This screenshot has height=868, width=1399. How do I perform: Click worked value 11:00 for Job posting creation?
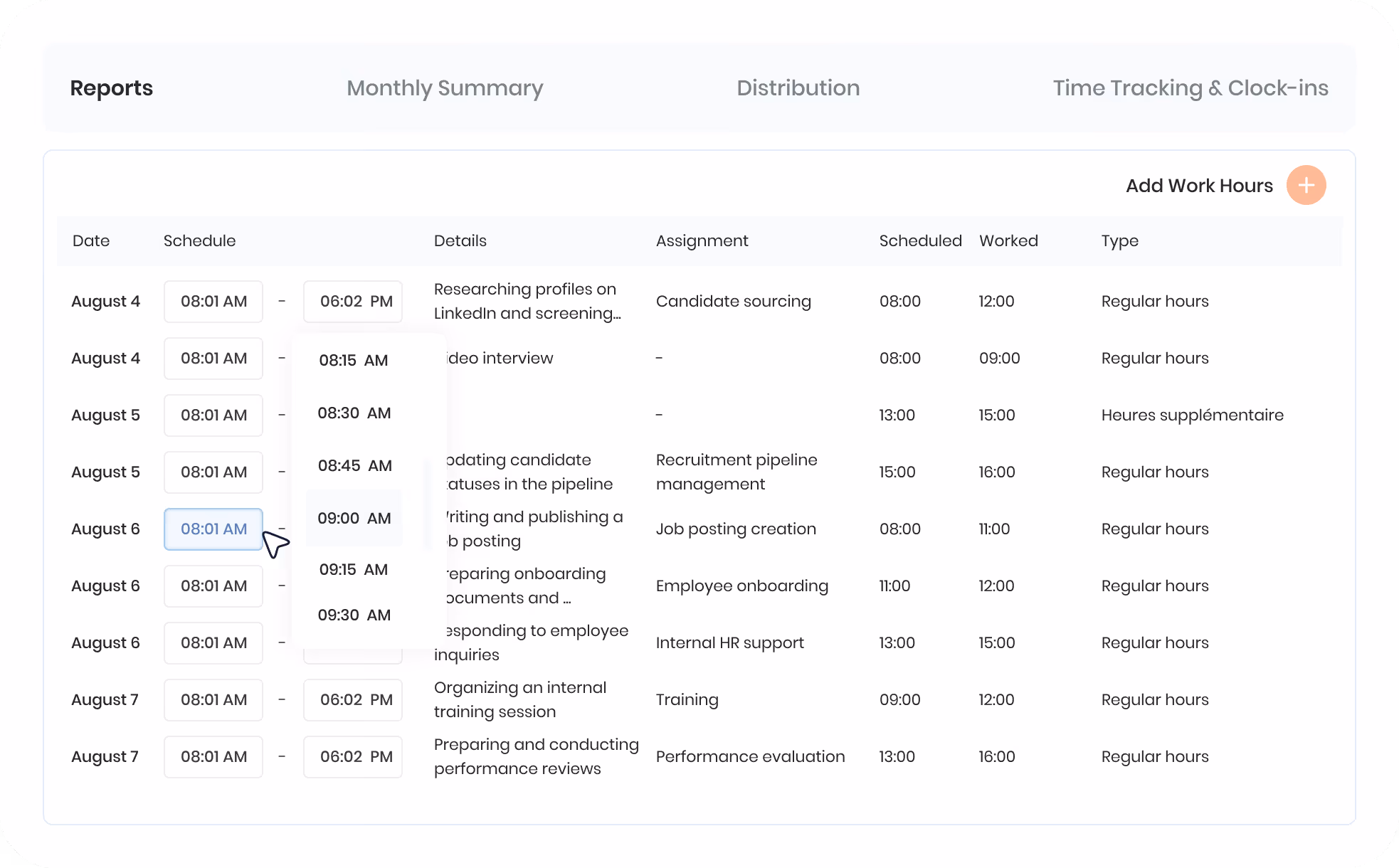point(994,529)
